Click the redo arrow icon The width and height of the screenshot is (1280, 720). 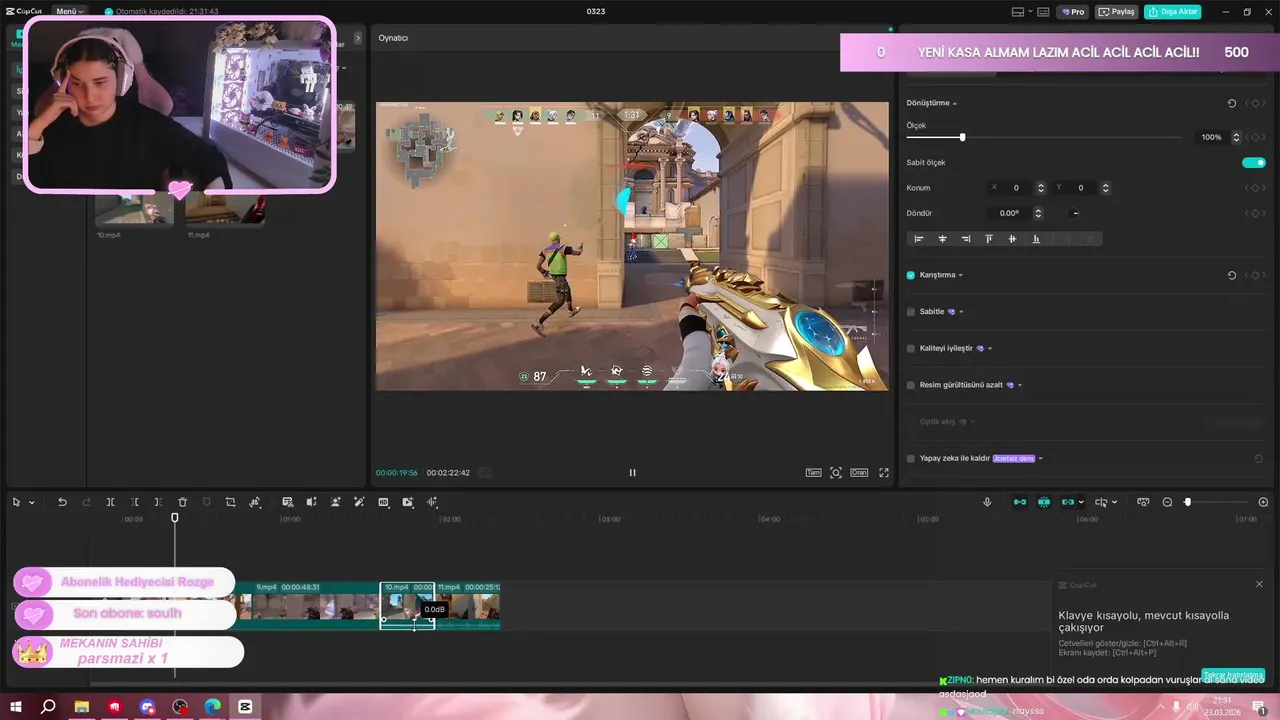pyautogui.click(x=86, y=502)
